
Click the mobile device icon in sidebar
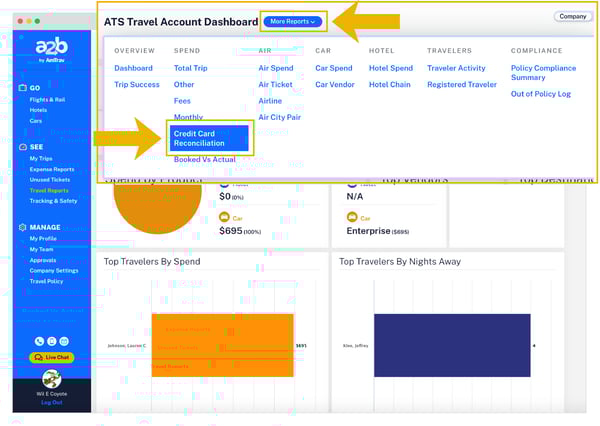[51, 341]
